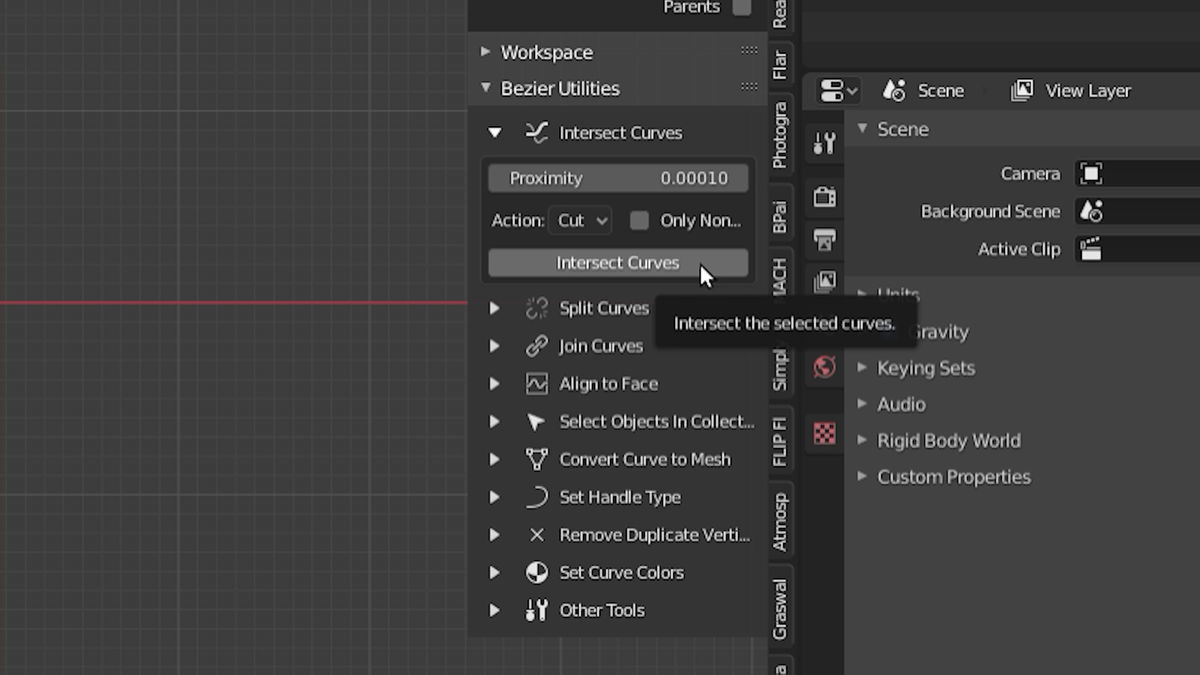Click the Camera field object icon
The height and width of the screenshot is (675, 1200).
point(1091,173)
